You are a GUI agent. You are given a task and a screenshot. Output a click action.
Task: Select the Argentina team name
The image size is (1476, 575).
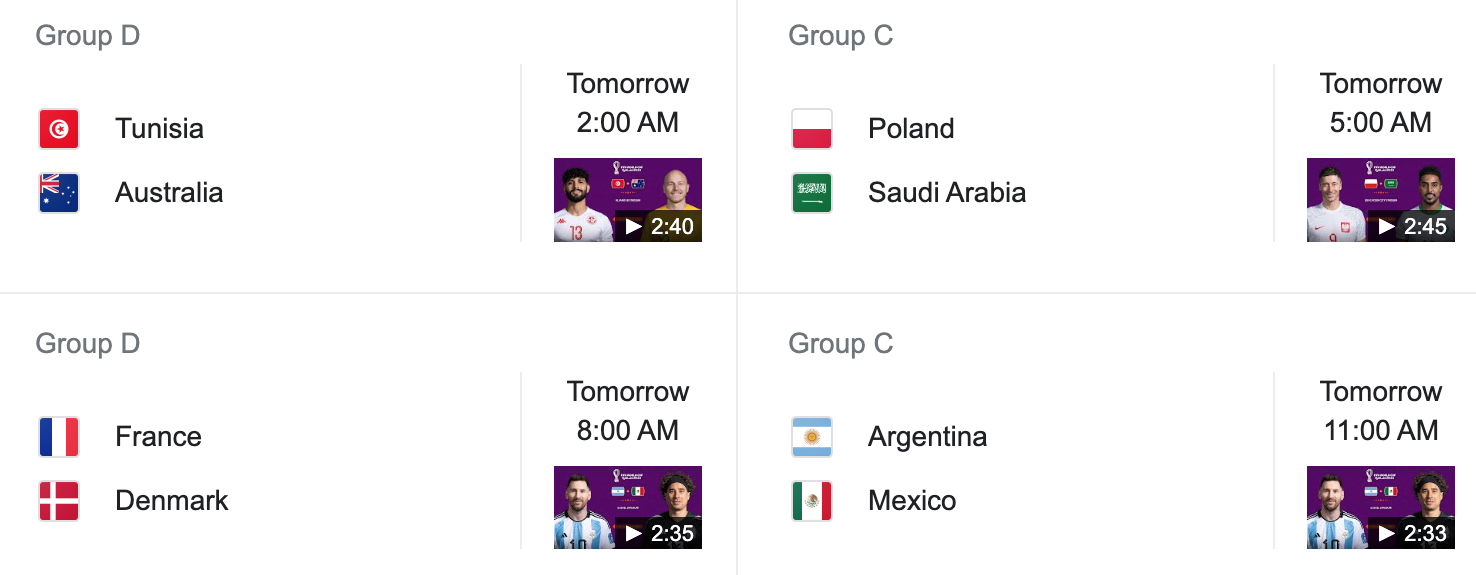927,437
